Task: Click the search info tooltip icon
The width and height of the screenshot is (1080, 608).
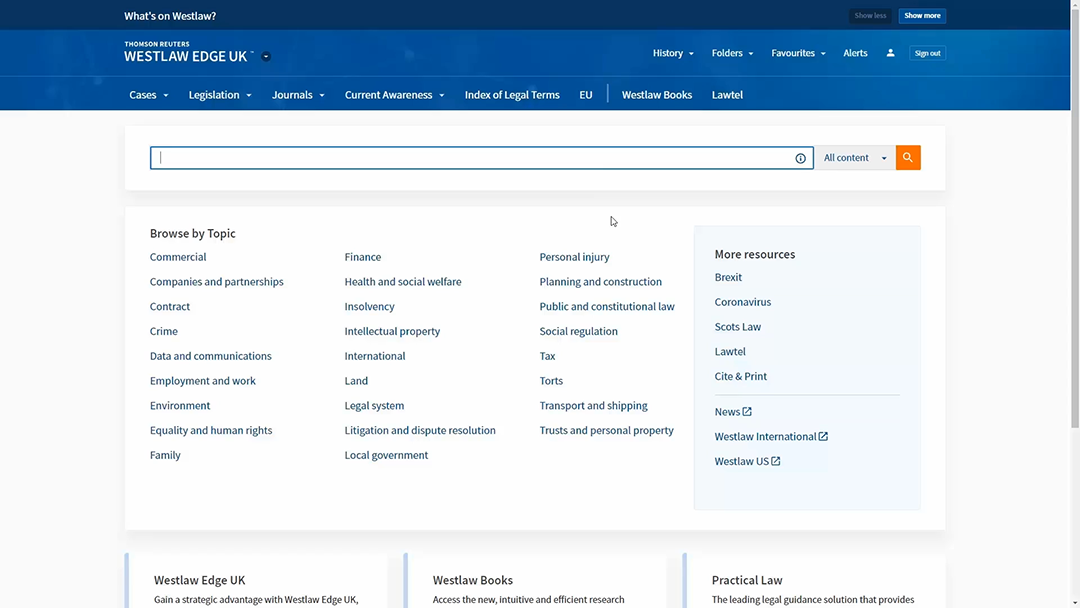Action: click(800, 158)
